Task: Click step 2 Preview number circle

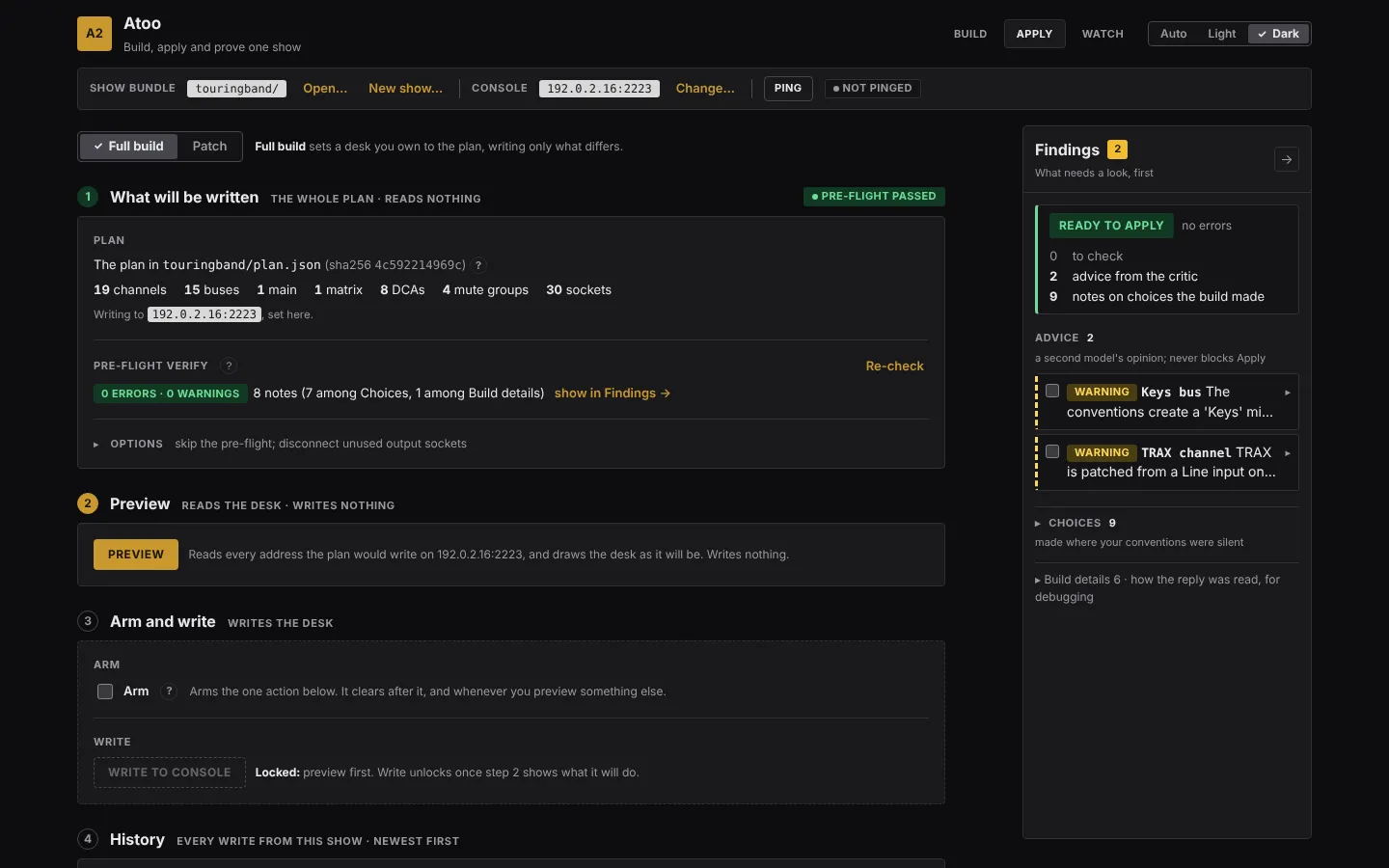Action: [88, 503]
